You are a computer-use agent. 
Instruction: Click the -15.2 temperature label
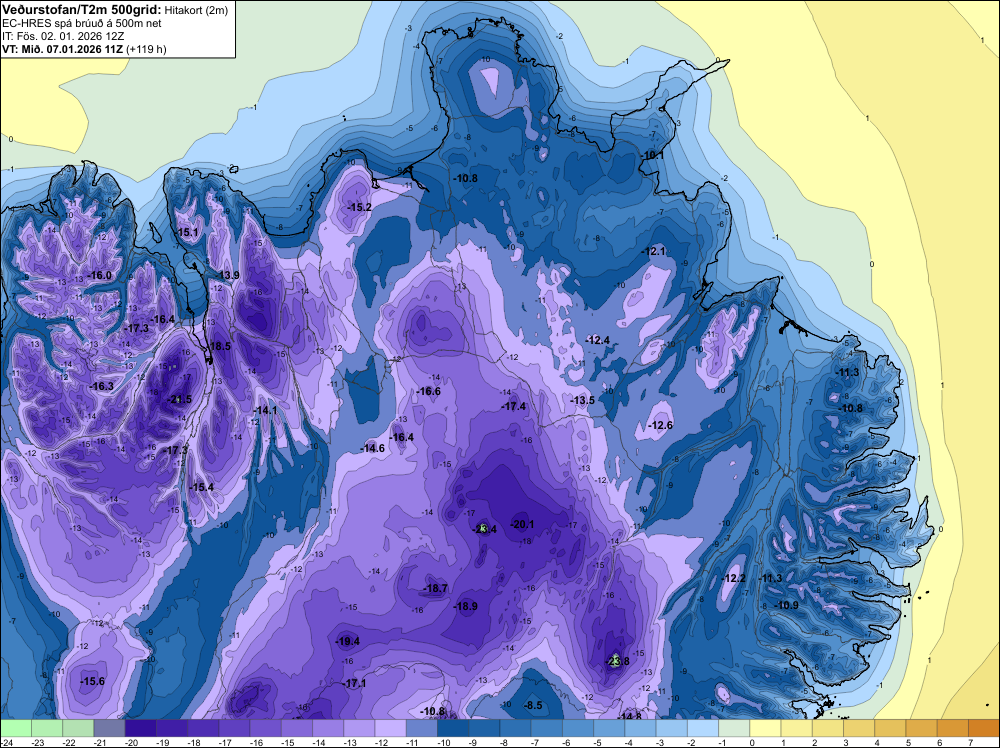tap(360, 207)
